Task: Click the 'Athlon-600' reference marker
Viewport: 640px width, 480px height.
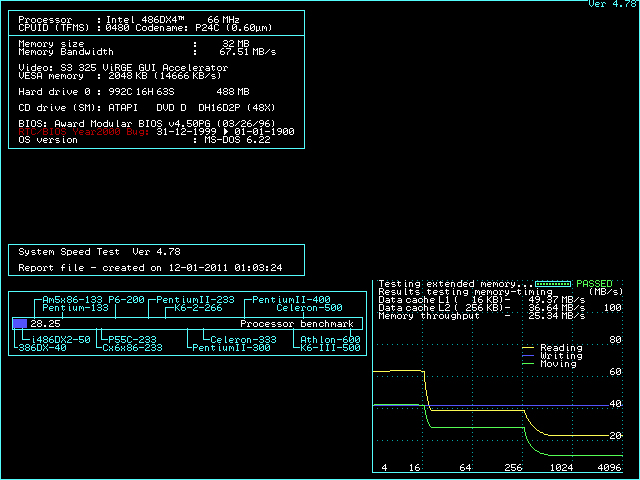Action: click(x=330, y=340)
